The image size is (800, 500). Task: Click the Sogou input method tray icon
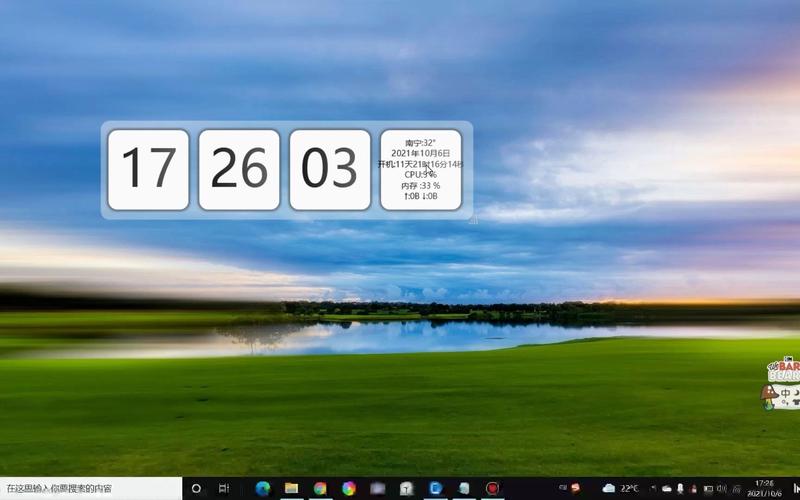click(x=575, y=488)
